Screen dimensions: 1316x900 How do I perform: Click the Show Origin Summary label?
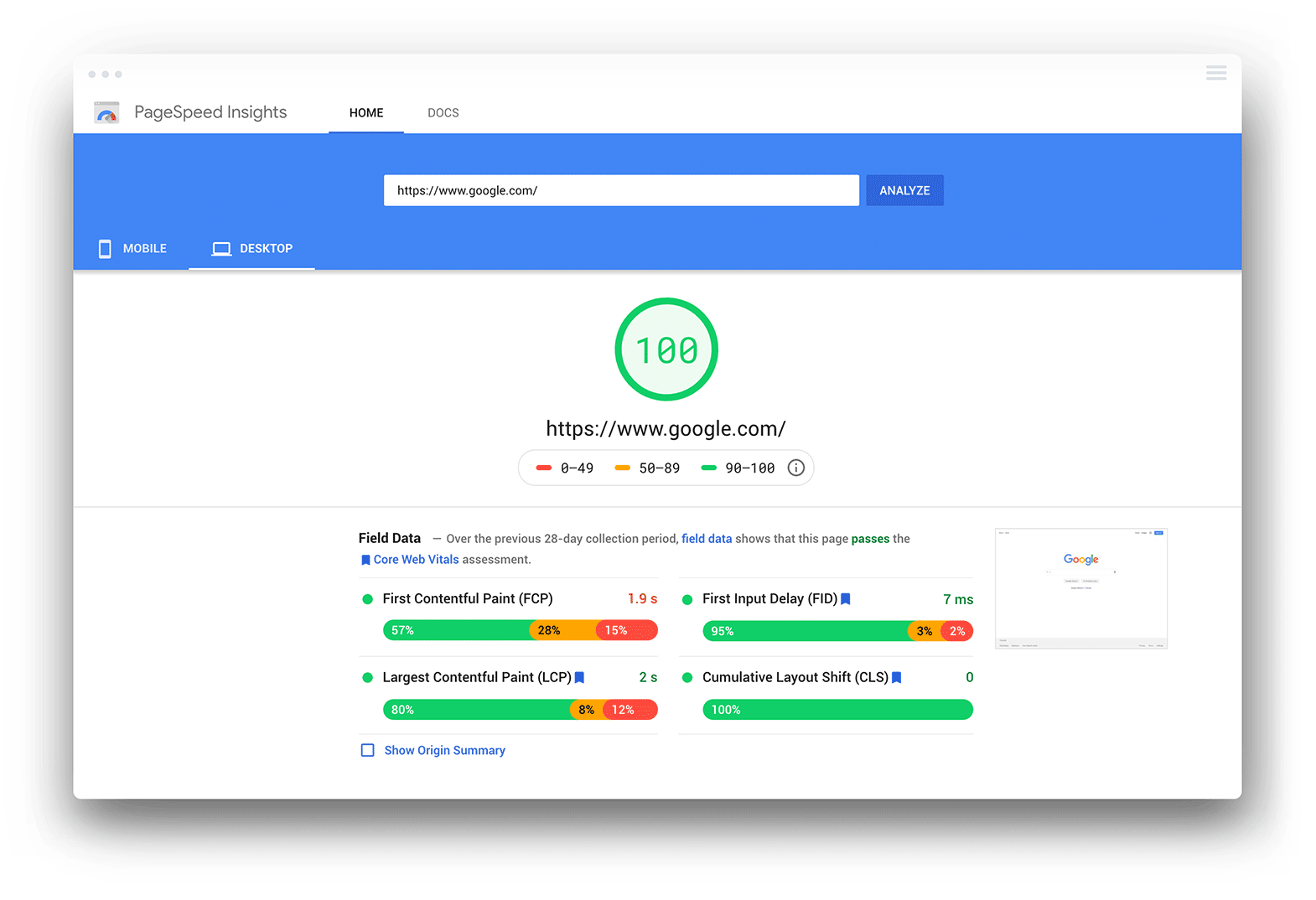pyautogui.click(x=444, y=750)
